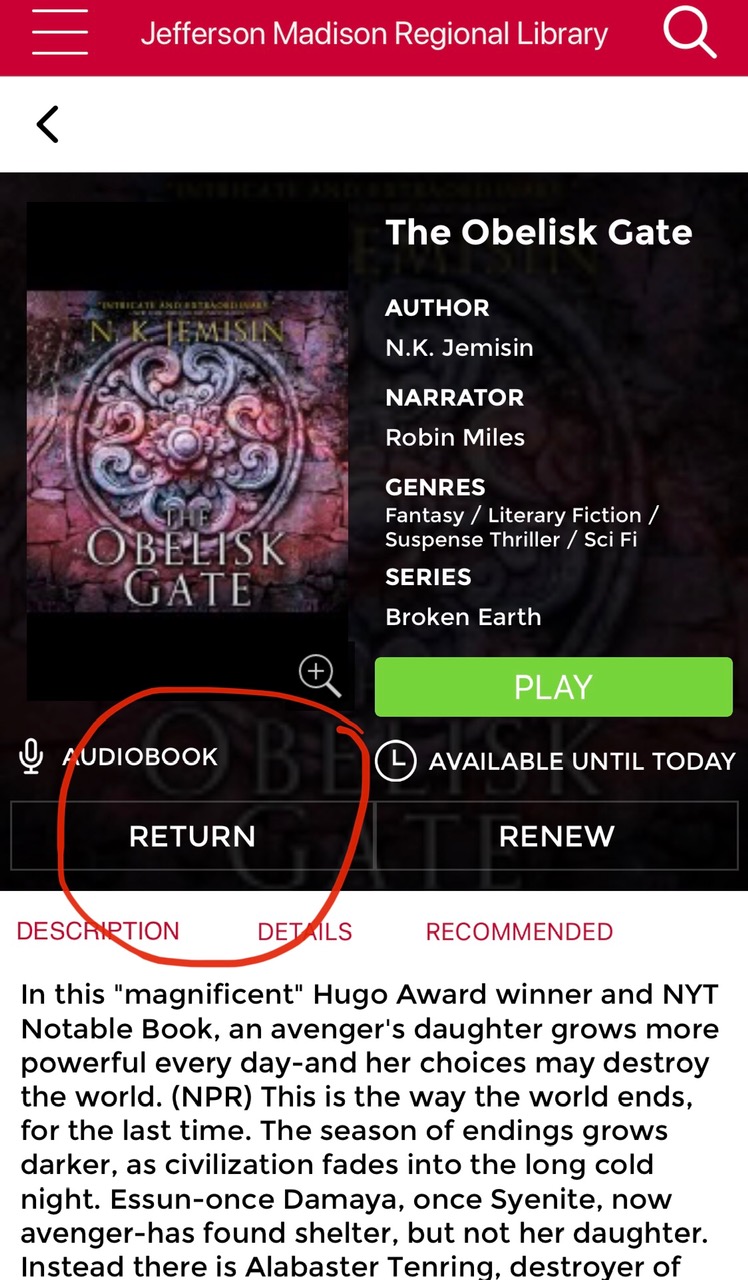This screenshot has width=748, height=1280.
Task: Select the Fantasy / Literary Fiction genres text
Action: pos(522,527)
